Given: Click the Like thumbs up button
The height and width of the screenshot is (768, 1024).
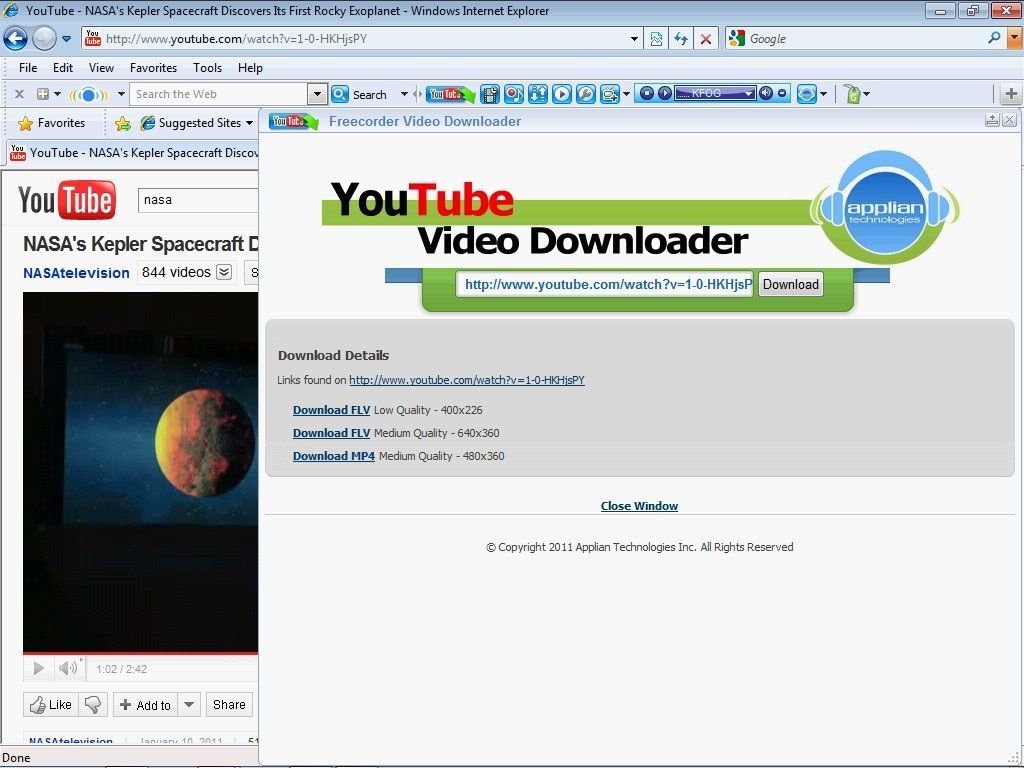Looking at the screenshot, I should click(x=51, y=705).
